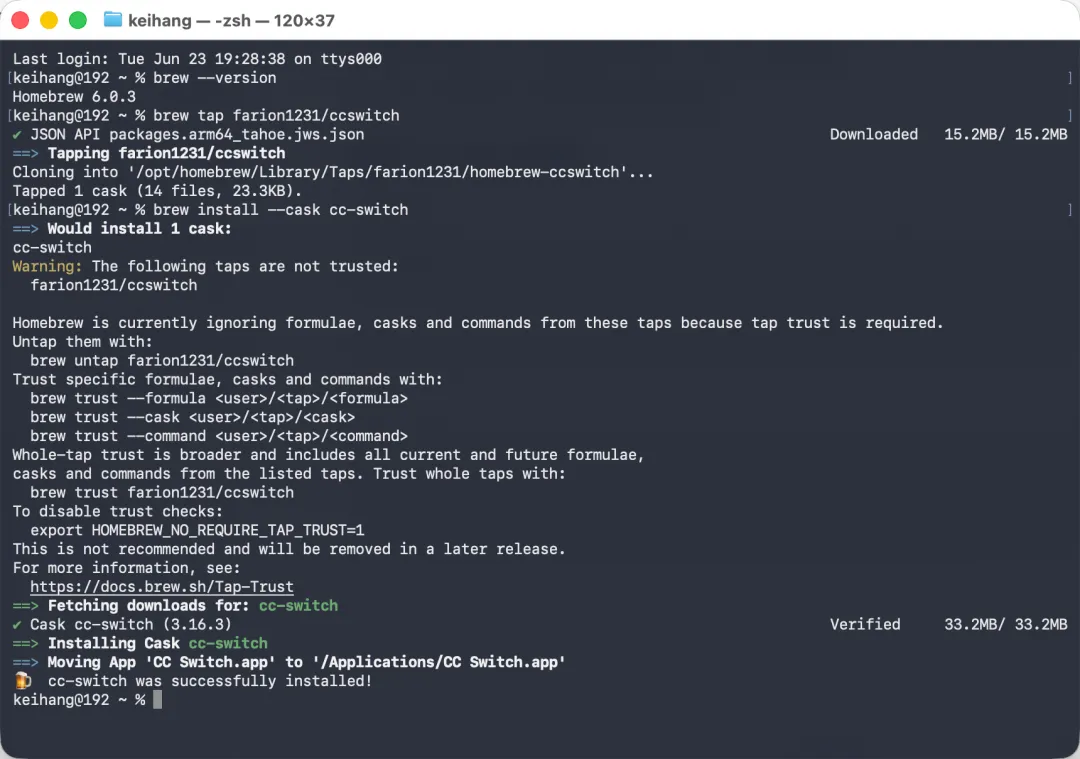Click the folder icon in title bar
The width and height of the screenshot is (1080, 759).
point(112,19)
